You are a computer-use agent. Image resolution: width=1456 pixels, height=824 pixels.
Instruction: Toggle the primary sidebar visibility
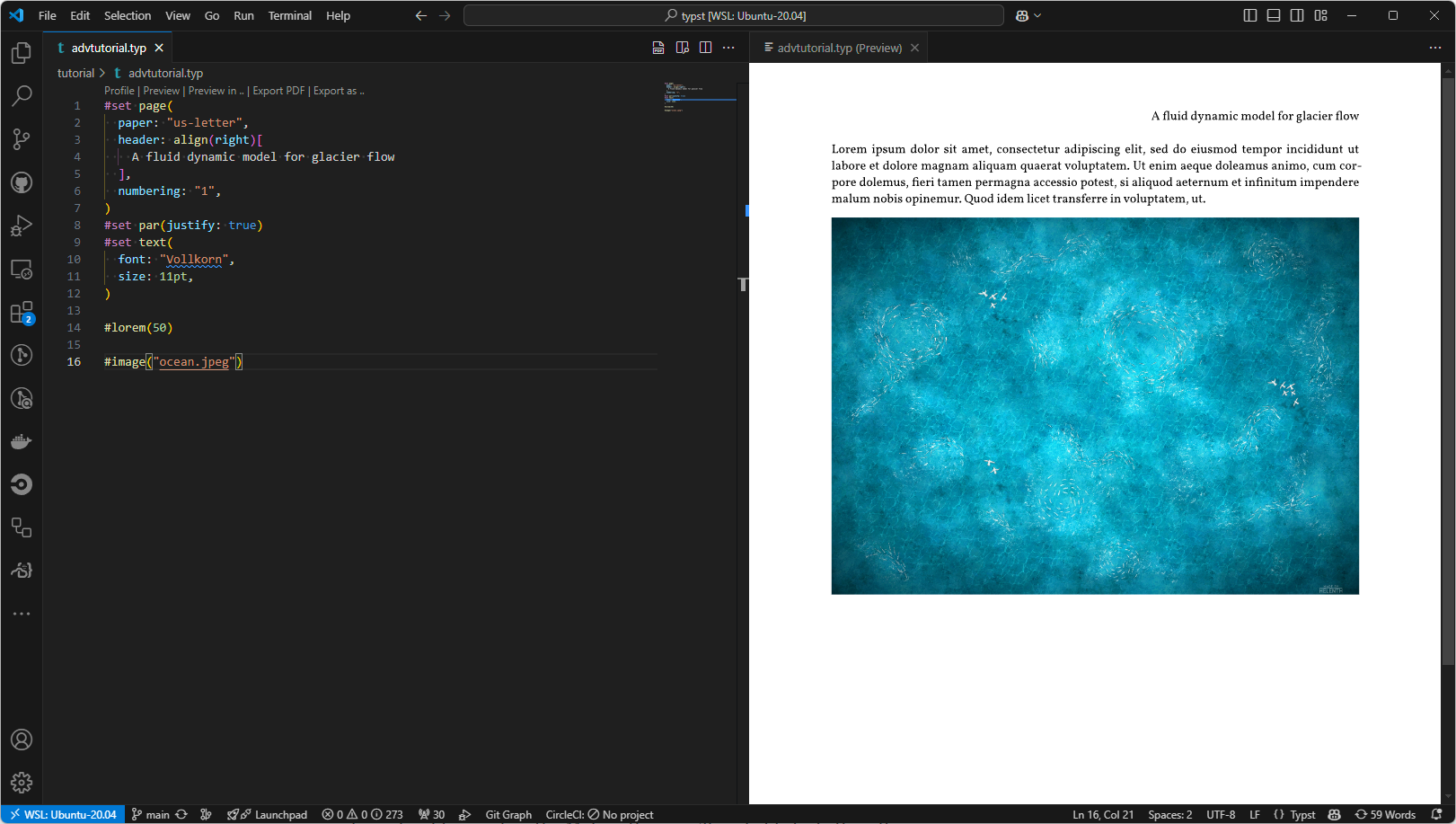[x=1249, y=15]
